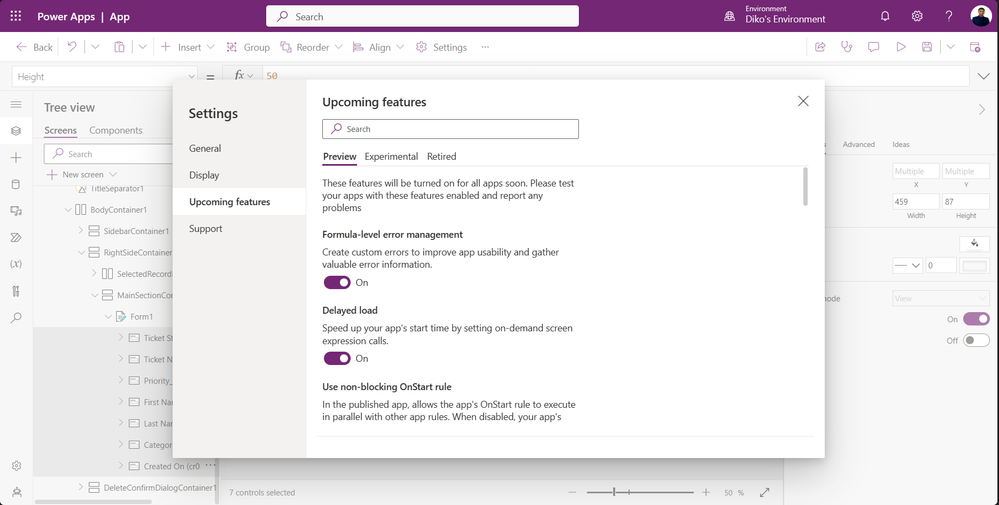Open the Comments icon
This screenshot has height=505, width=999.
[873, 46]
